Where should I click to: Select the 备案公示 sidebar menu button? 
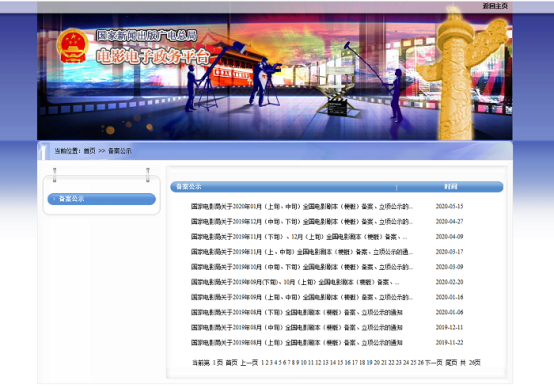pyautogui.click(x=102, y=199)
